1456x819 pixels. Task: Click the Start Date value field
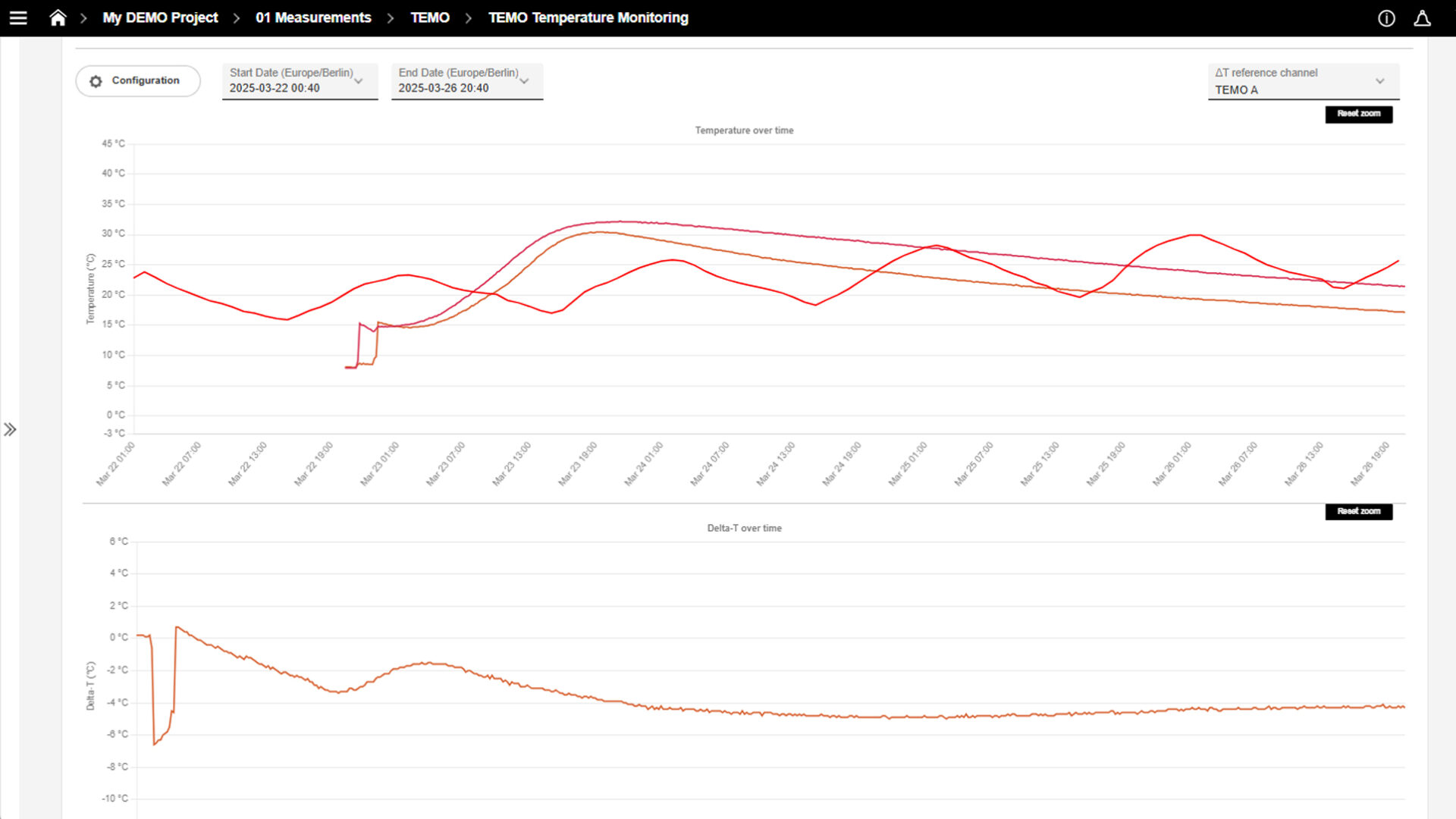click(x=275, y=88)
